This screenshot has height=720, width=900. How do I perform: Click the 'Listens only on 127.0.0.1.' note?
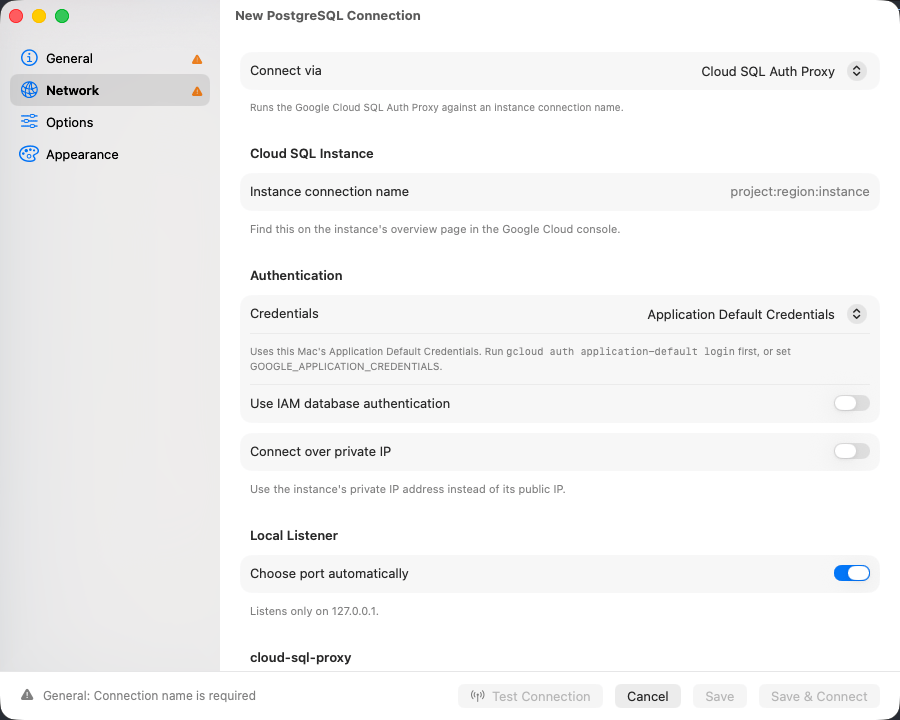(315, 611)
